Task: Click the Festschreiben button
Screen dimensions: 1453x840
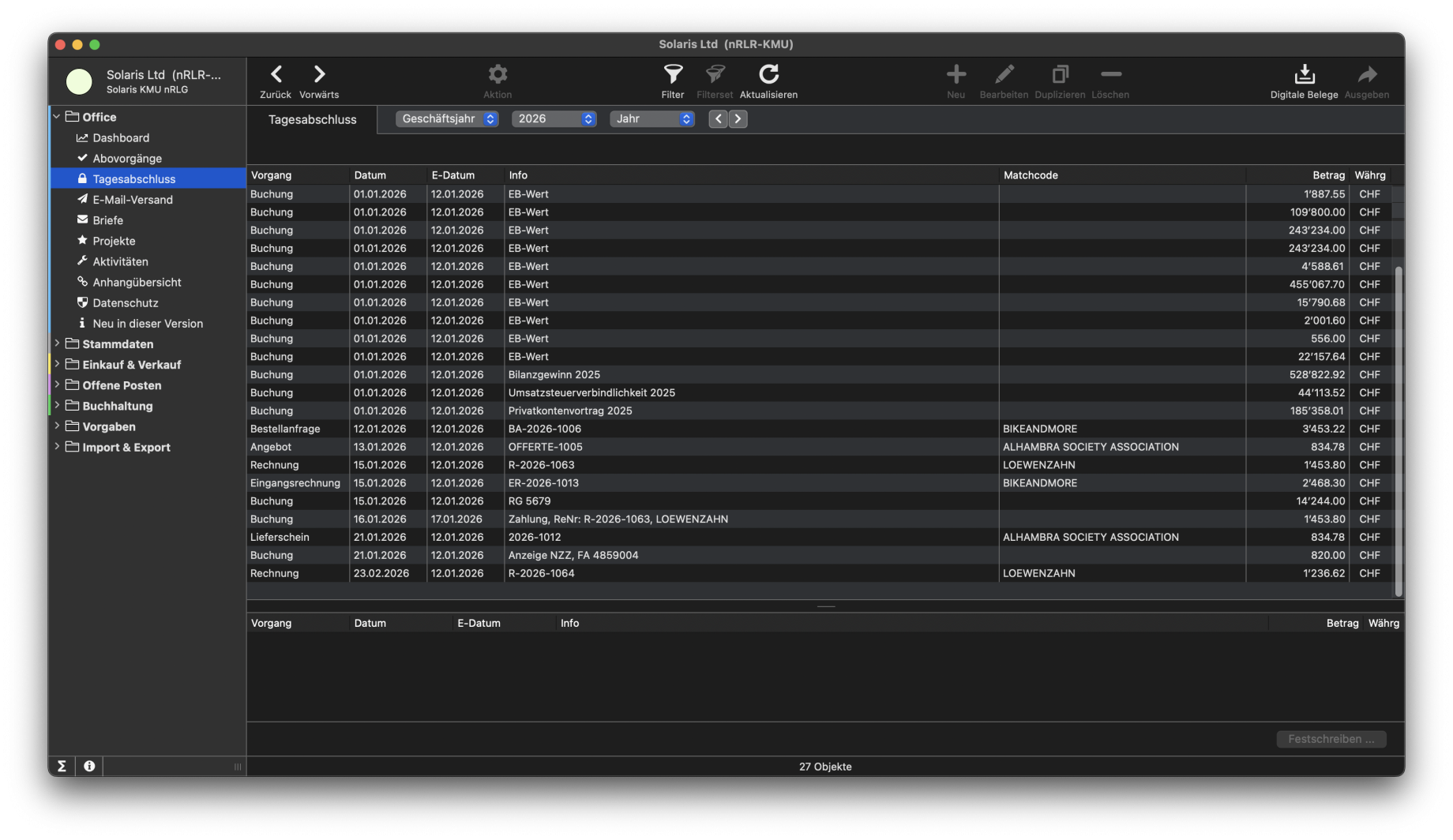Action: (x=1331, y=739)
